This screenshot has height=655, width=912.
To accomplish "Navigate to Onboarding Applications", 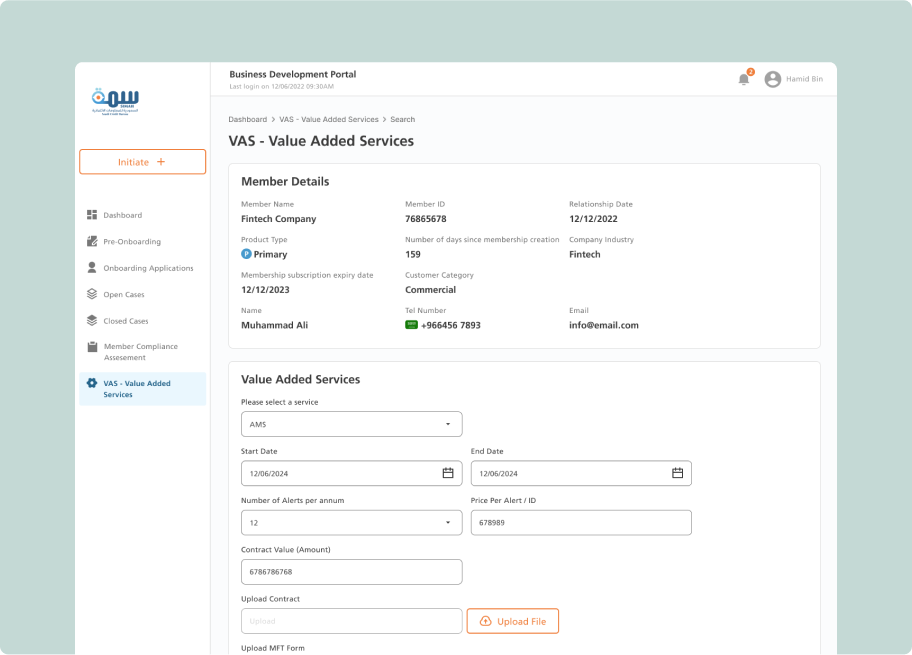I will (x=148, y=268).
